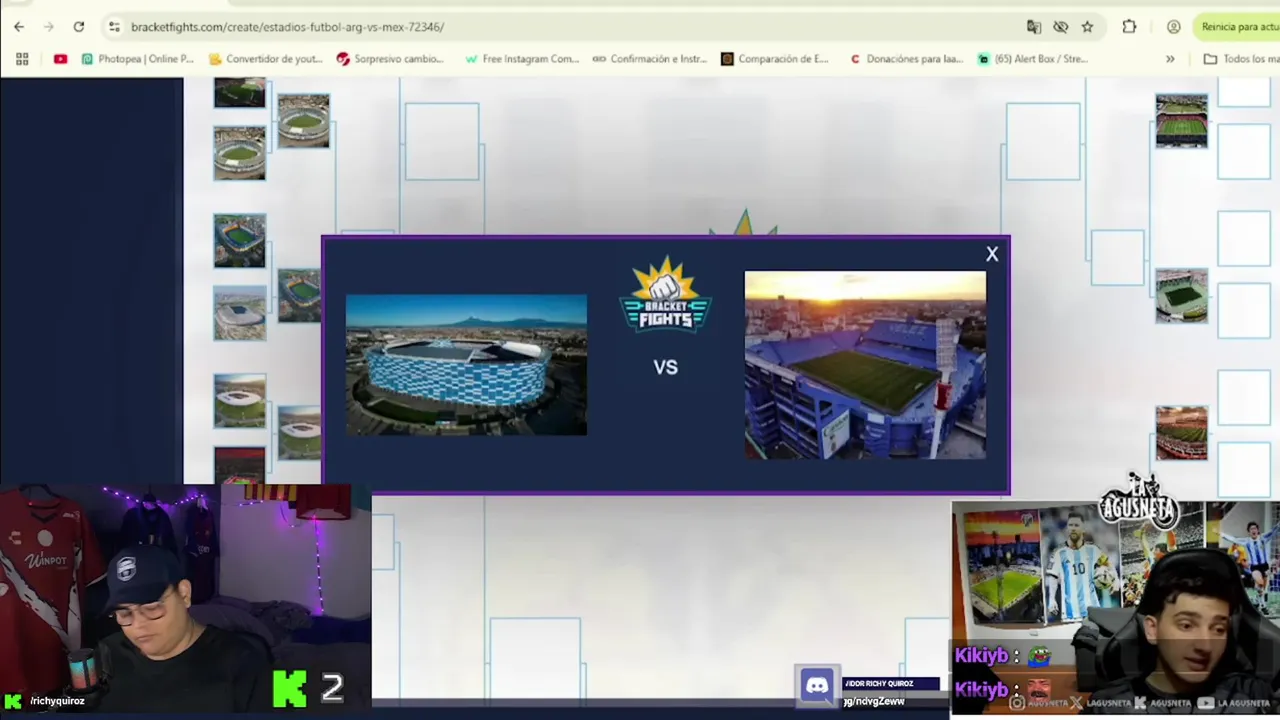View site information icon in address bar
The height and width of the screenshot is (720, 1280).
[x=114, y=27]
